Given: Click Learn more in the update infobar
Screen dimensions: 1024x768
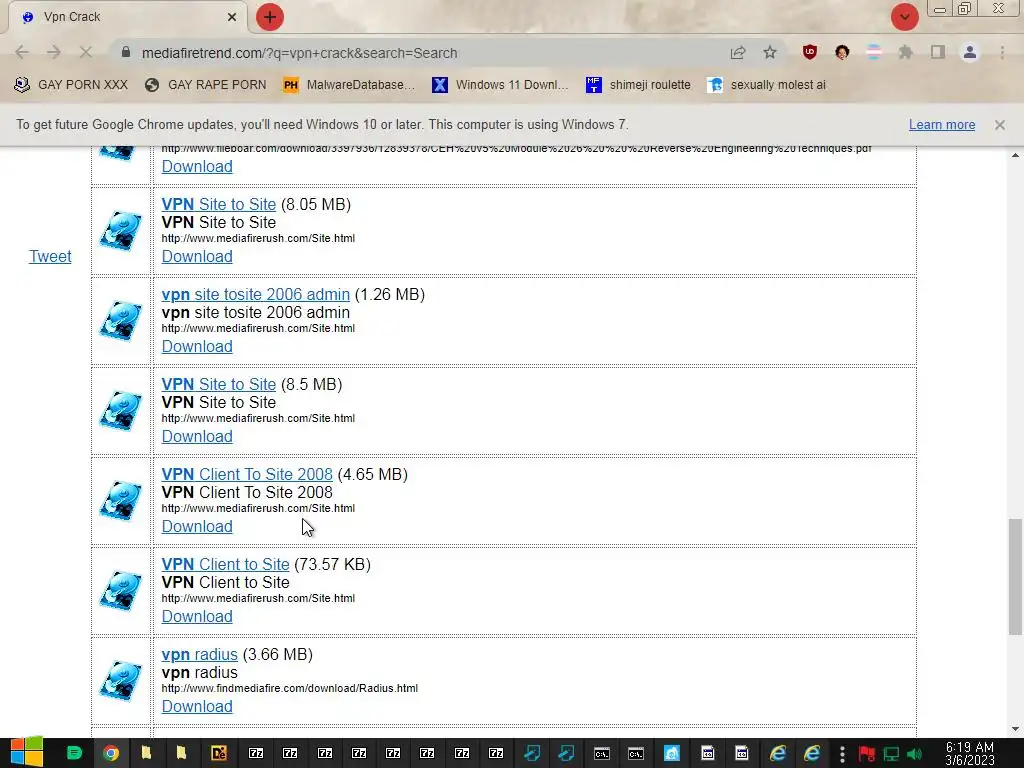Looking at the screenshot, I should [x=942, y=124].
